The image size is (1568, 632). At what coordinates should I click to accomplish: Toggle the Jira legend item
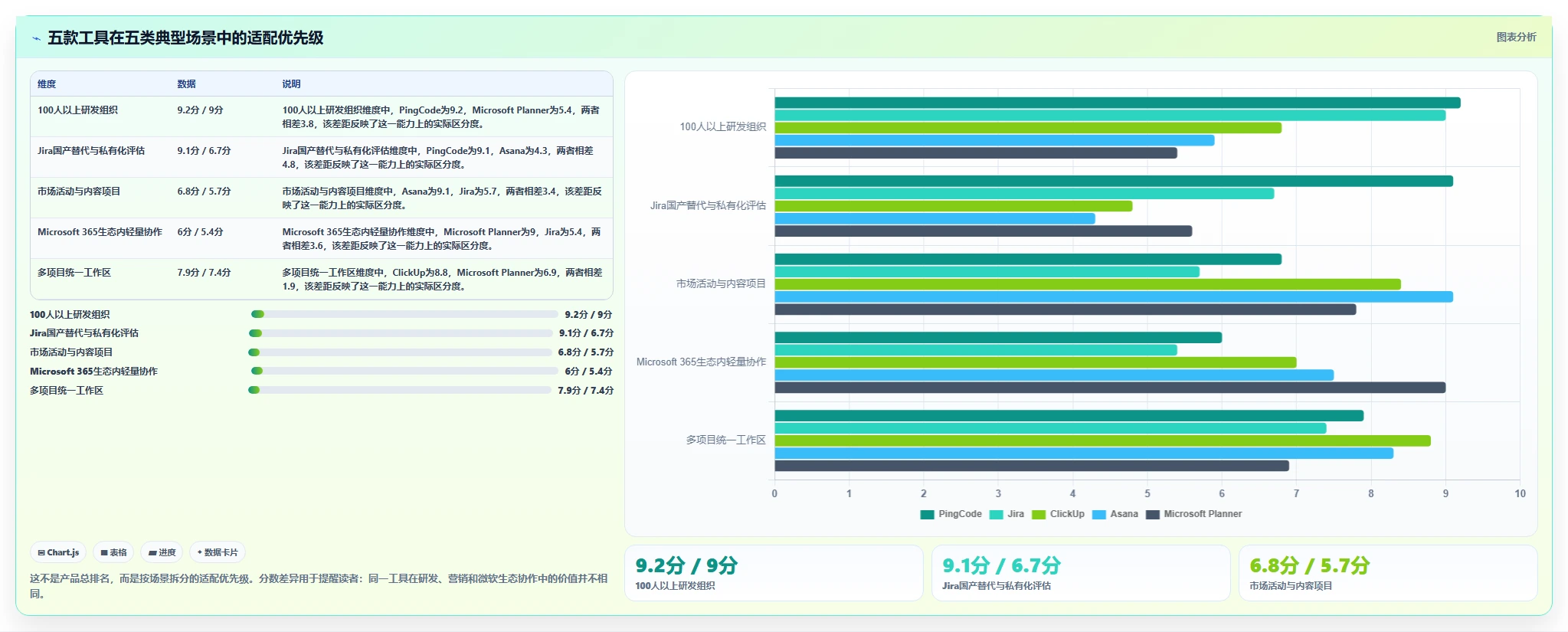click(x=1007, y=514)
